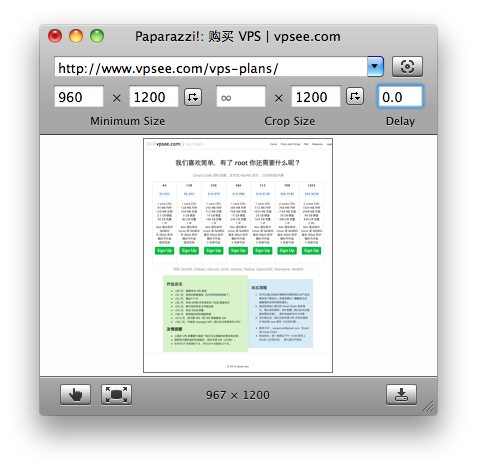Click the crop height field showing 1200

(x=316, y=97)
